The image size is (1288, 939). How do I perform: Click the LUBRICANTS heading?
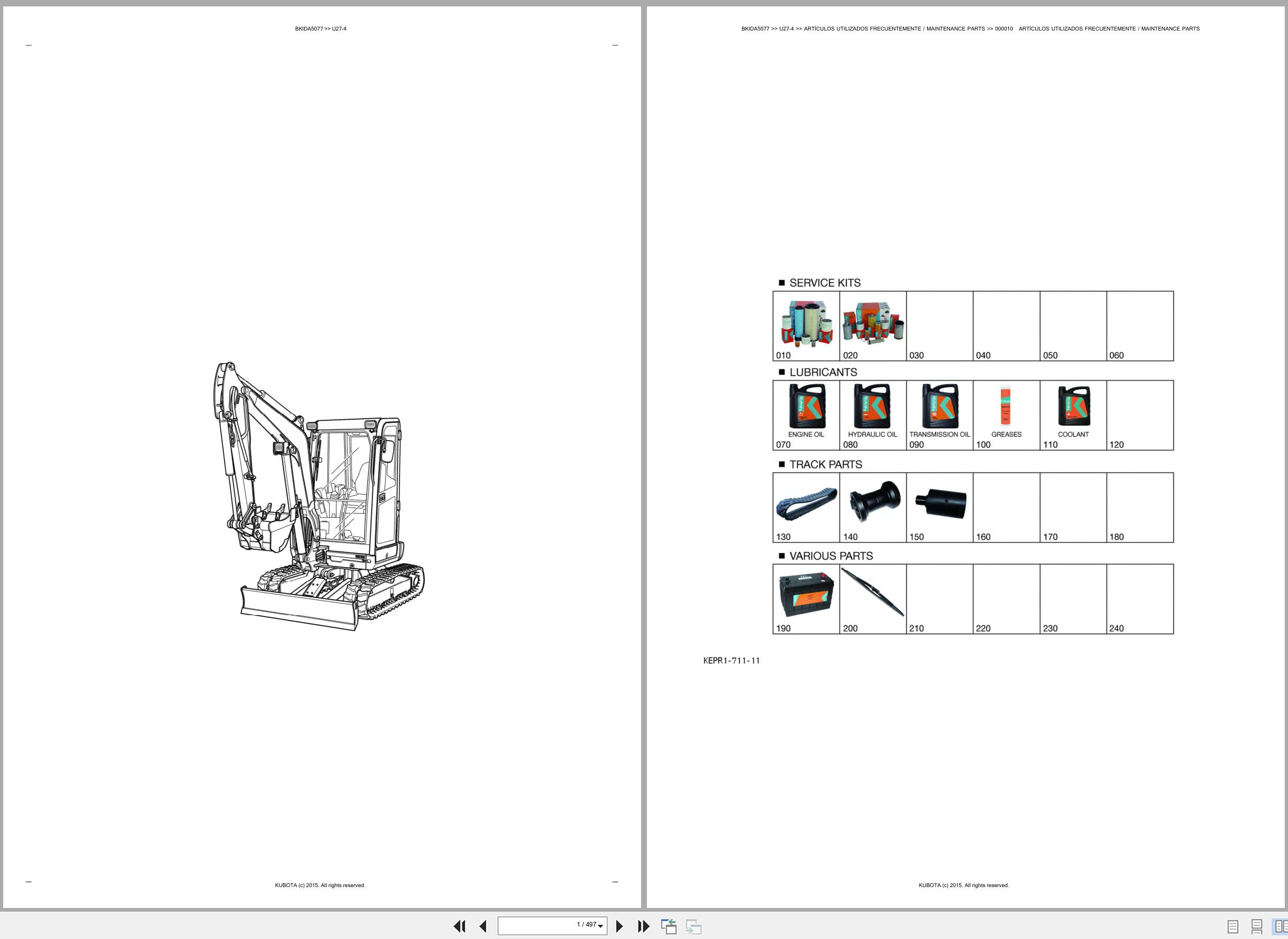pos(823,372)
